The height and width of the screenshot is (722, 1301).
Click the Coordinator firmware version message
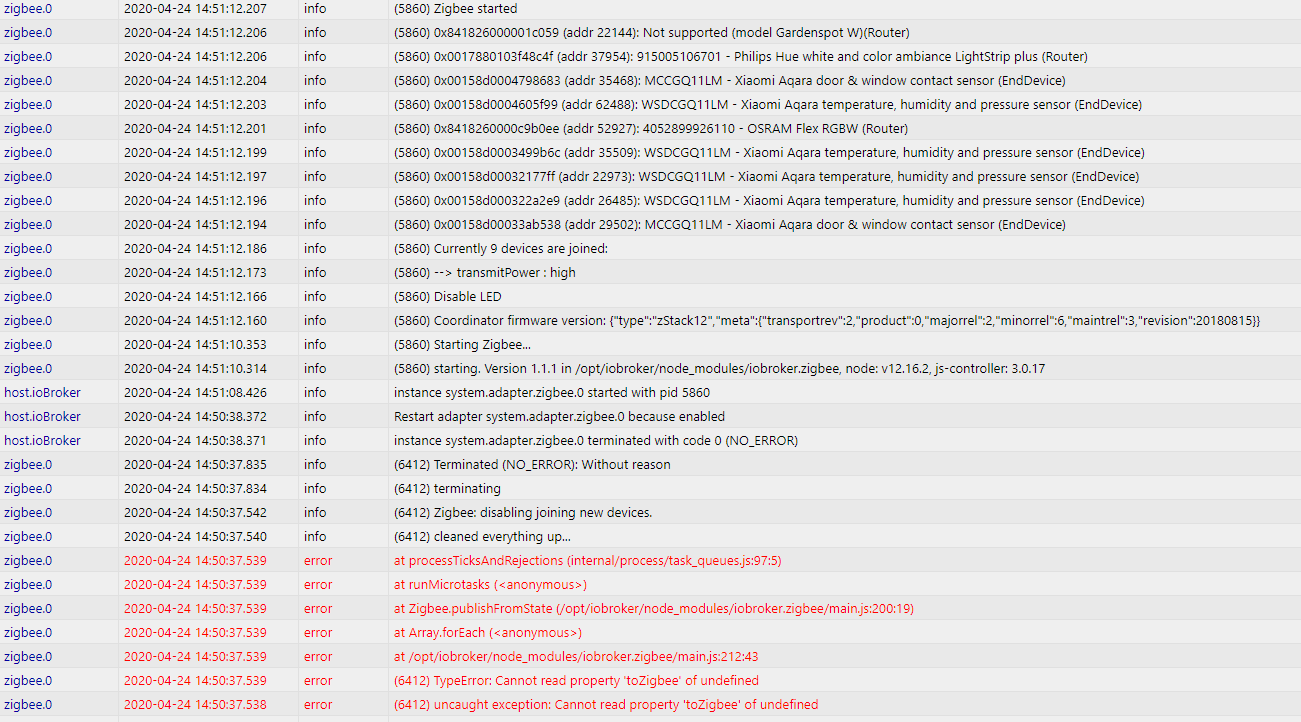pos(827,321)
